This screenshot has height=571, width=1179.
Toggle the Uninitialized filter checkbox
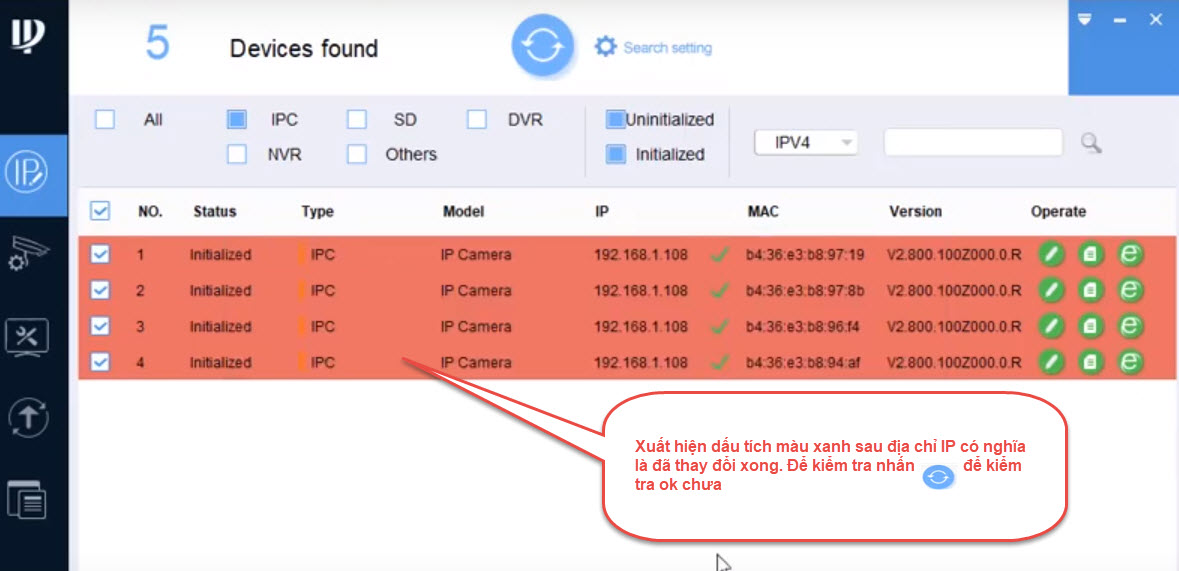click(616, 120)
